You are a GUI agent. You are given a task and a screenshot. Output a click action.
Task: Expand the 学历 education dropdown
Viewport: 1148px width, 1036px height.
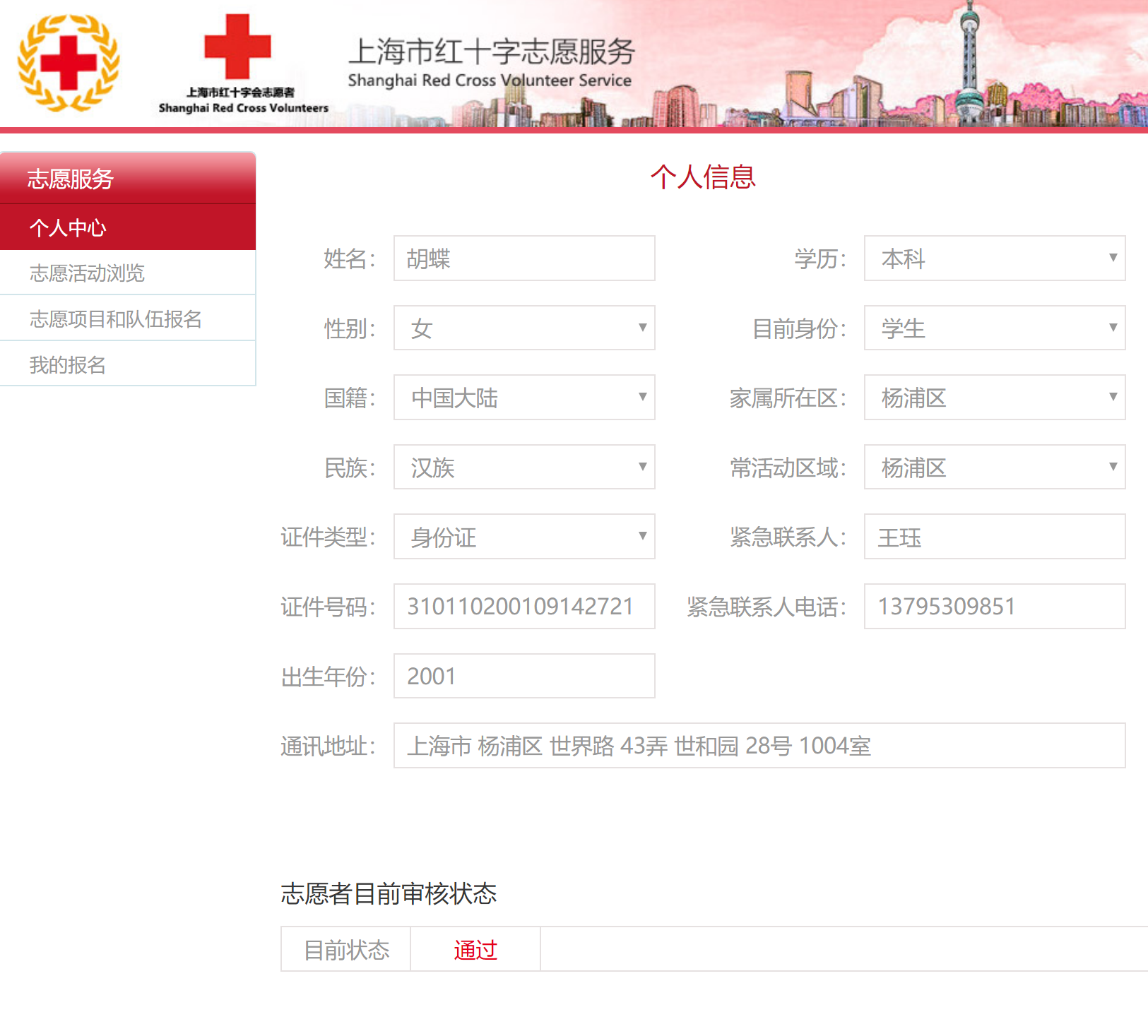pos(994,258)
